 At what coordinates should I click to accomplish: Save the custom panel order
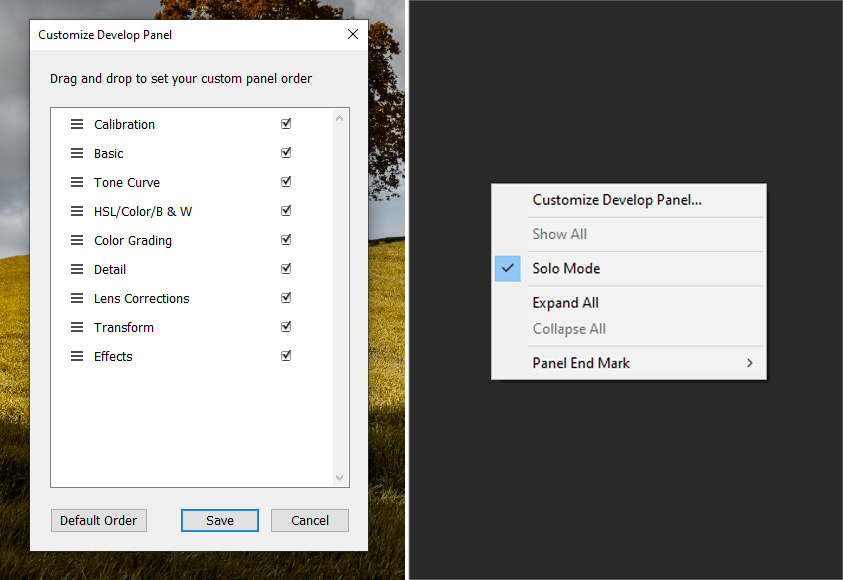pyautogui.click(x=220, y=520)
